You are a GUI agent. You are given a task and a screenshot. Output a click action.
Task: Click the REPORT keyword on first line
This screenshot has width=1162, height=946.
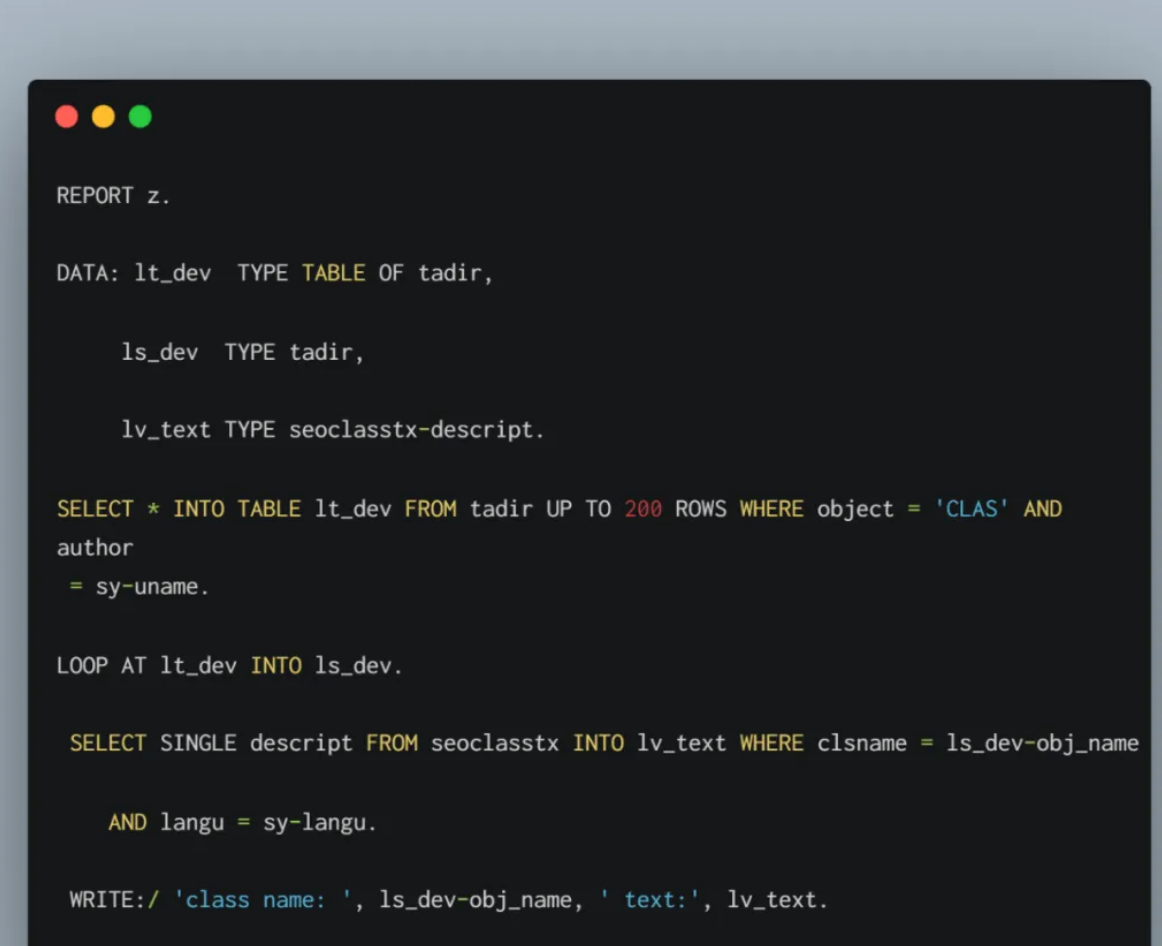click(x=95, y=196)
